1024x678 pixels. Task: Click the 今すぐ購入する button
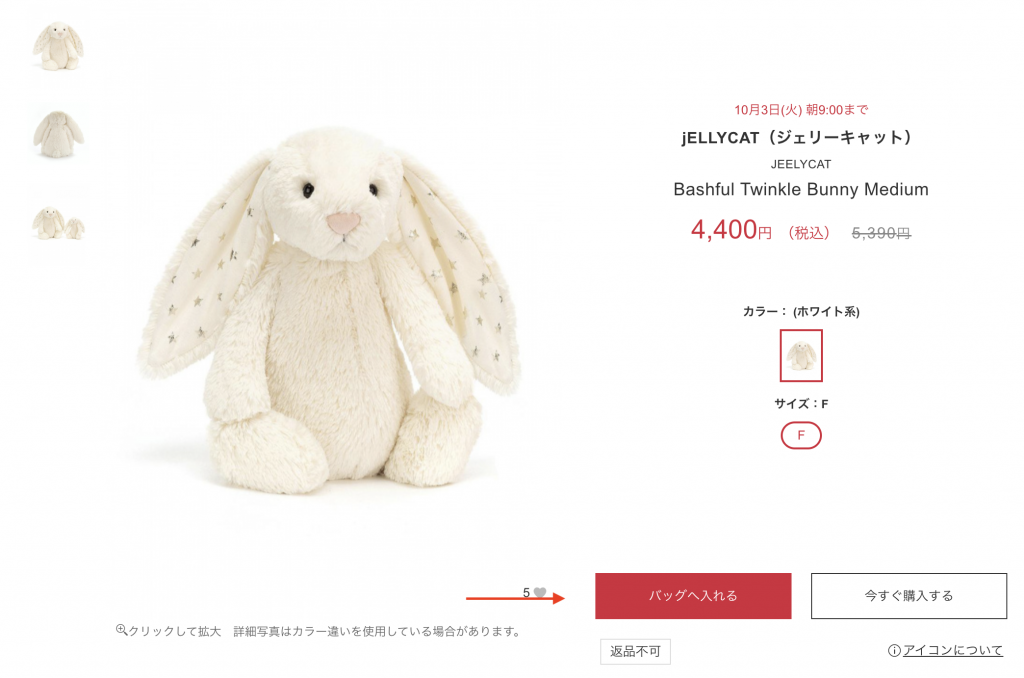pos(908,596)
